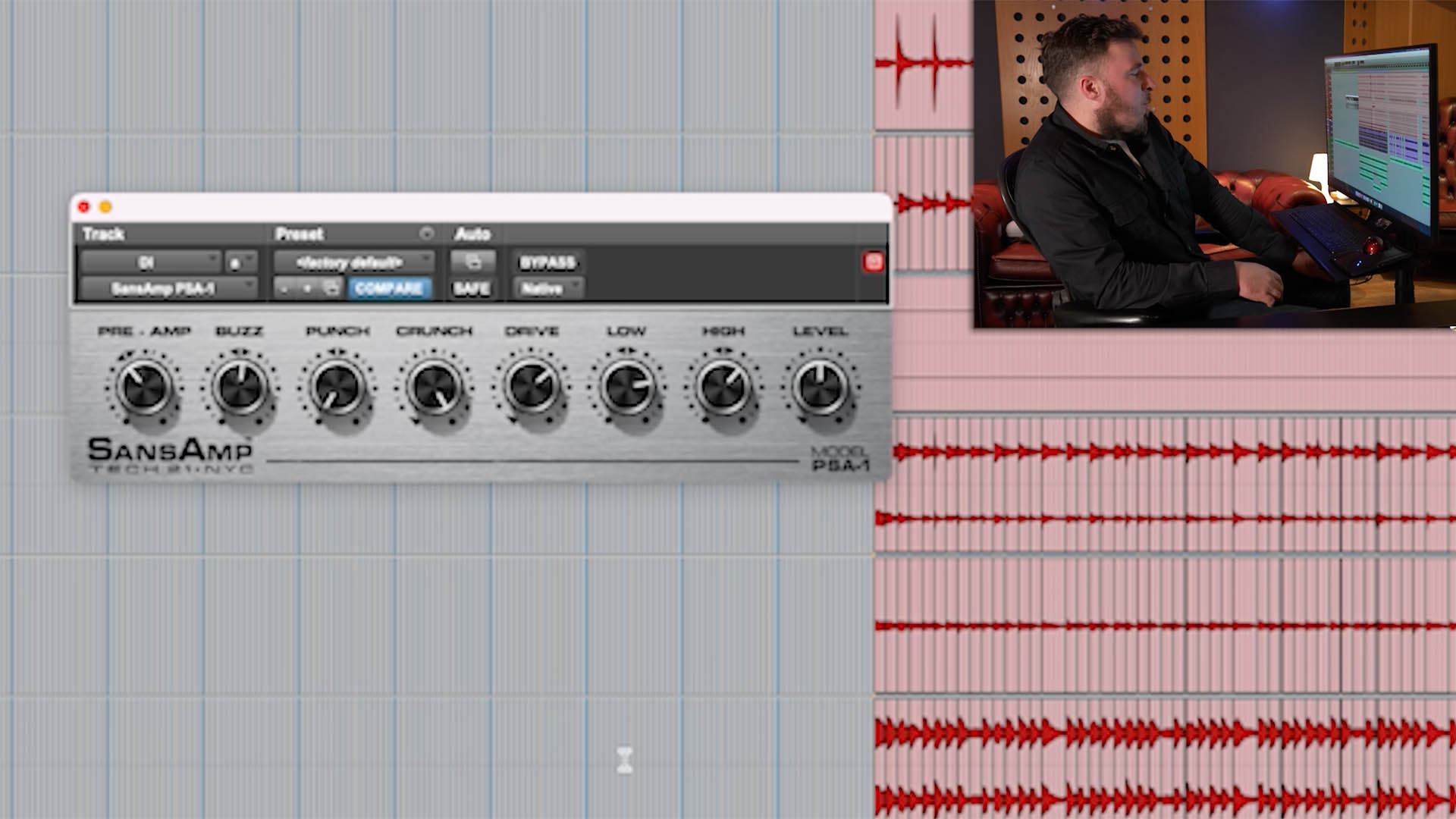Screen dimensions: 1456x819
Task: Open the SansAmp PSA-1 plugin selector
Action: pyautogui.click(x=168, y=288)
